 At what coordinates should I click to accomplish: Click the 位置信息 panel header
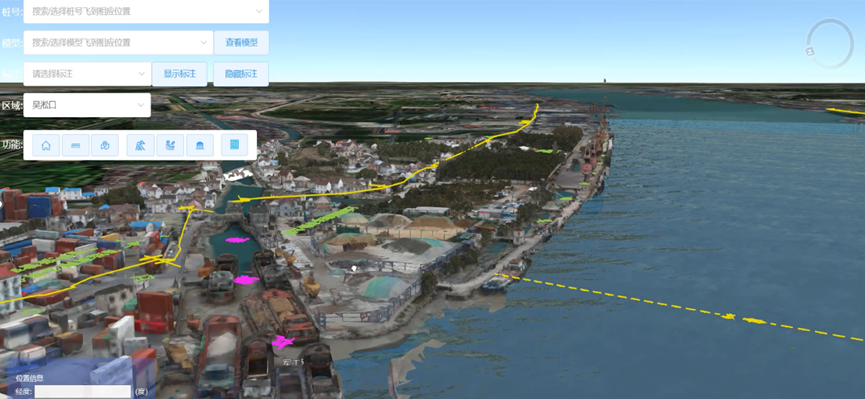pos(30,378)
